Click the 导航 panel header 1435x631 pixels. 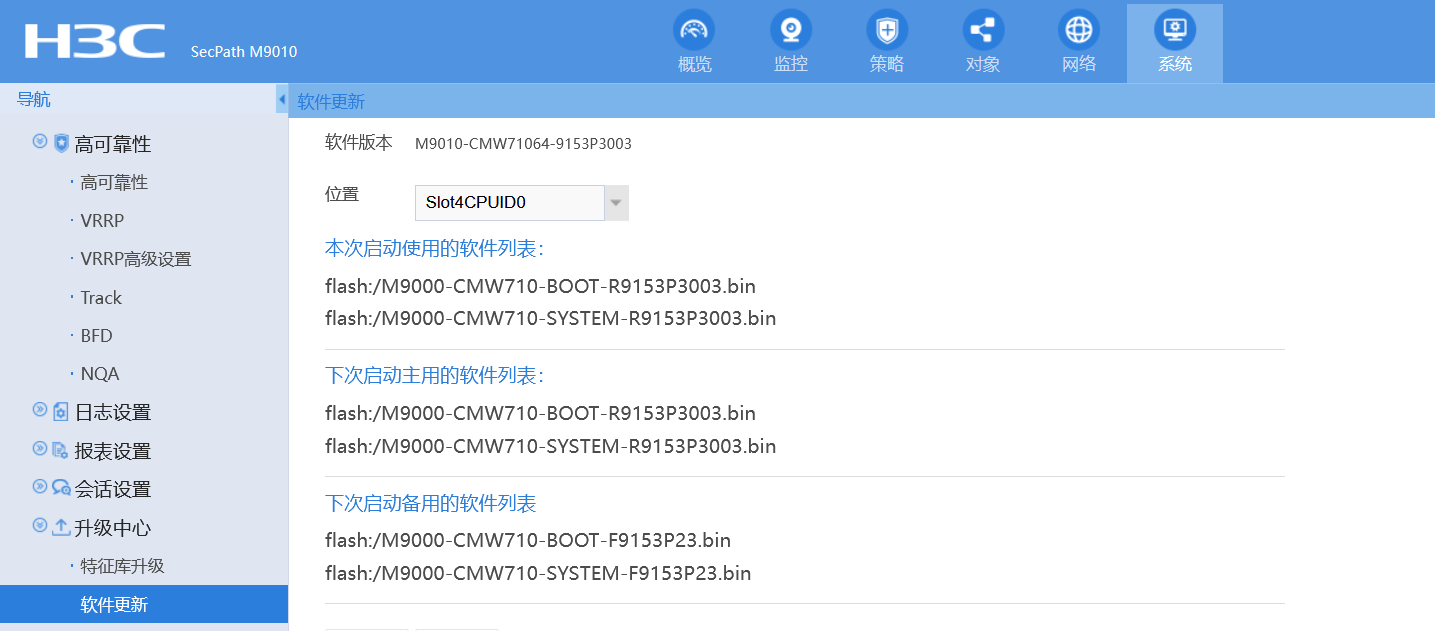click(x=34, y=99)
